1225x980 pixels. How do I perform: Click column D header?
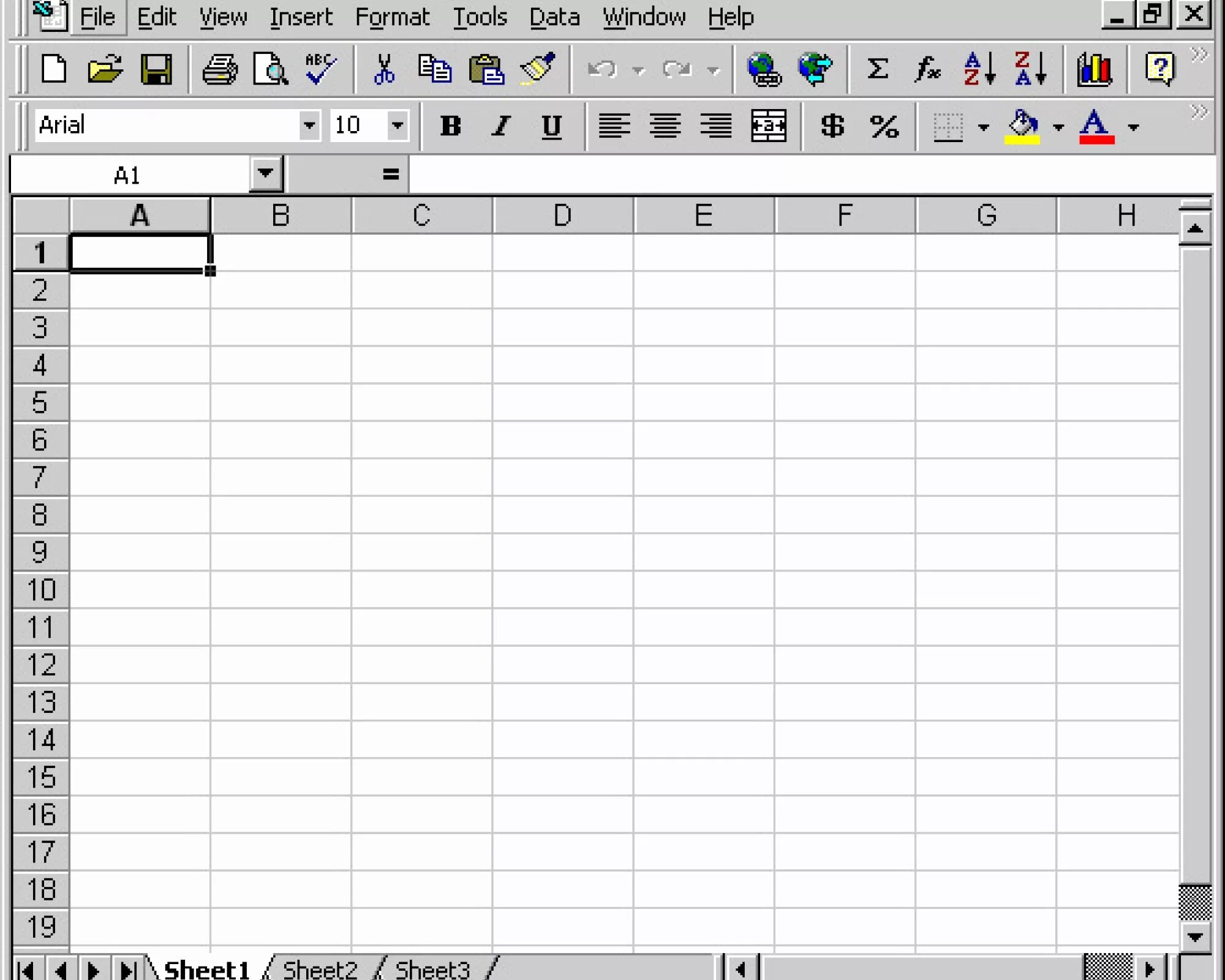point(562,216)
